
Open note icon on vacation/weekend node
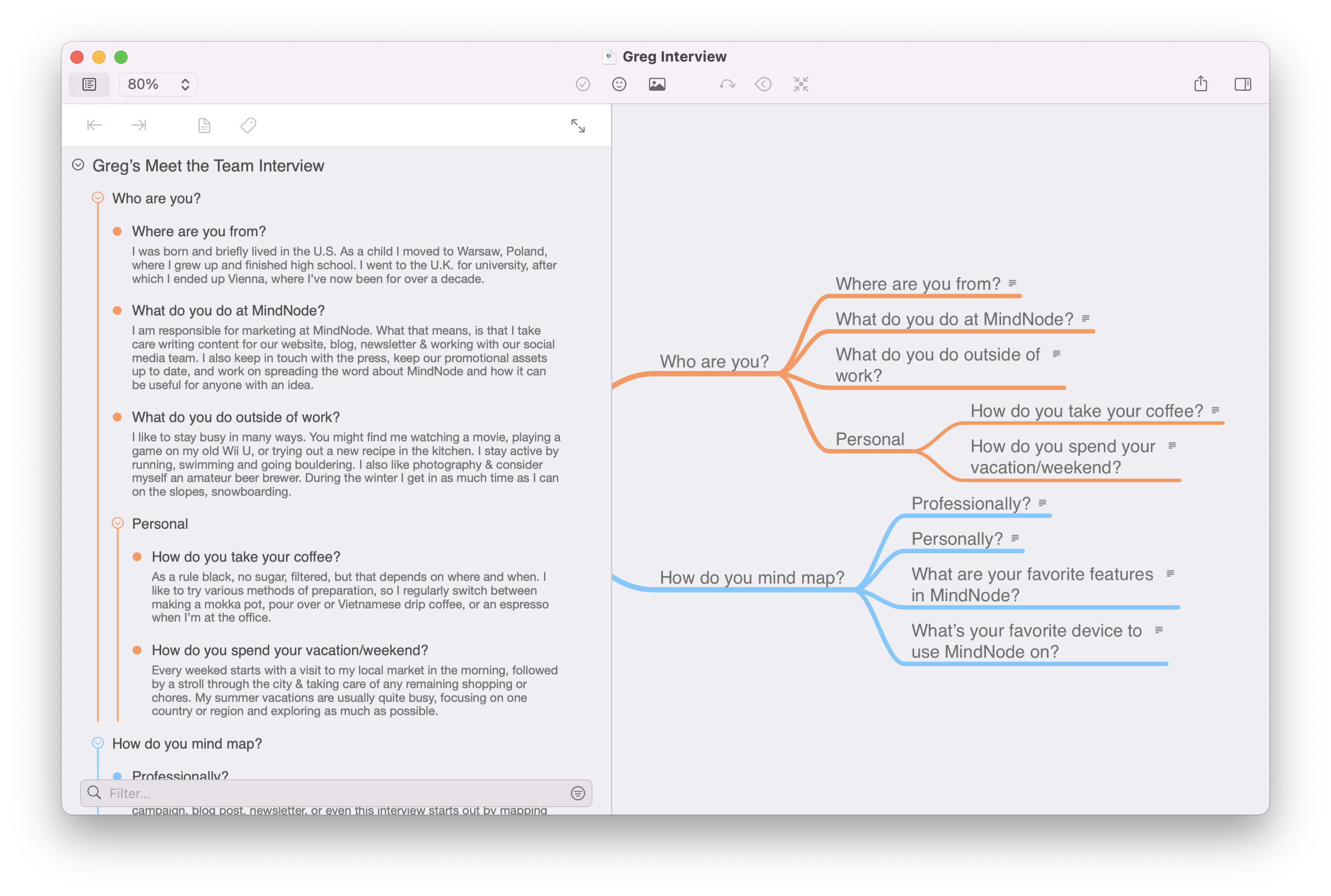1172,445
